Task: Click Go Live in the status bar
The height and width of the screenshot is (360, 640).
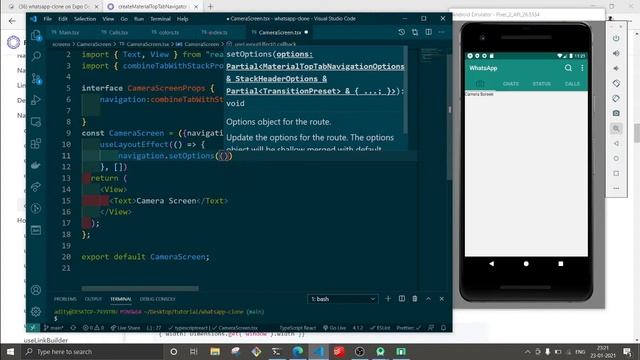Action: pos(335,328)
